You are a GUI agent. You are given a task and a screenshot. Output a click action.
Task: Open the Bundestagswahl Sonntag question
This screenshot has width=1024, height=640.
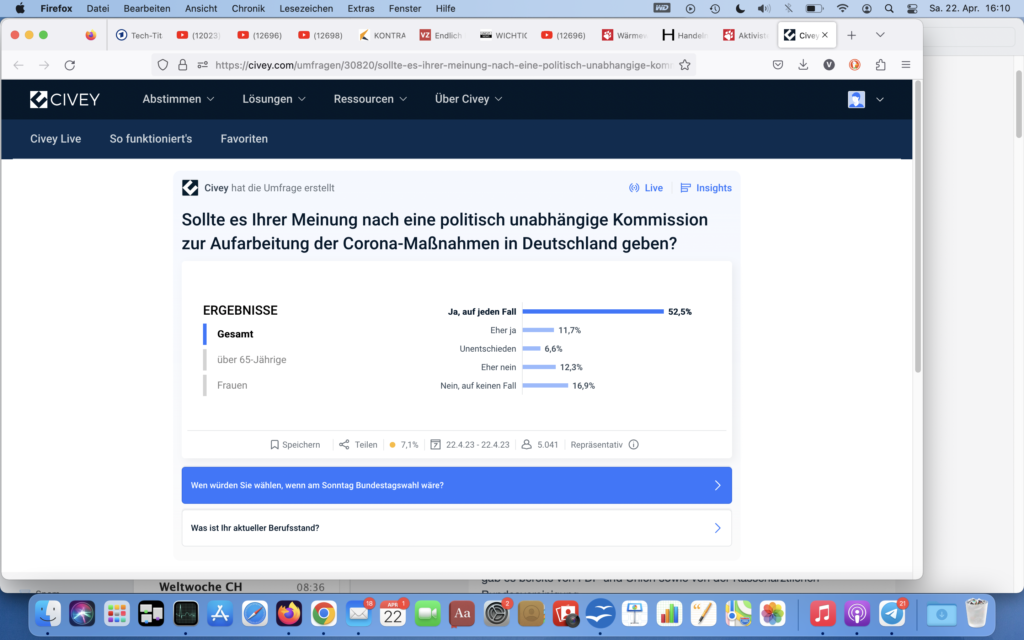[x=456, y=485]
